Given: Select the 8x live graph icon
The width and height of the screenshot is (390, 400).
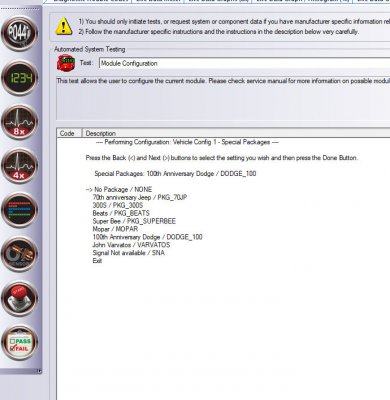Looking at the screenshot, I should (19, 122).
